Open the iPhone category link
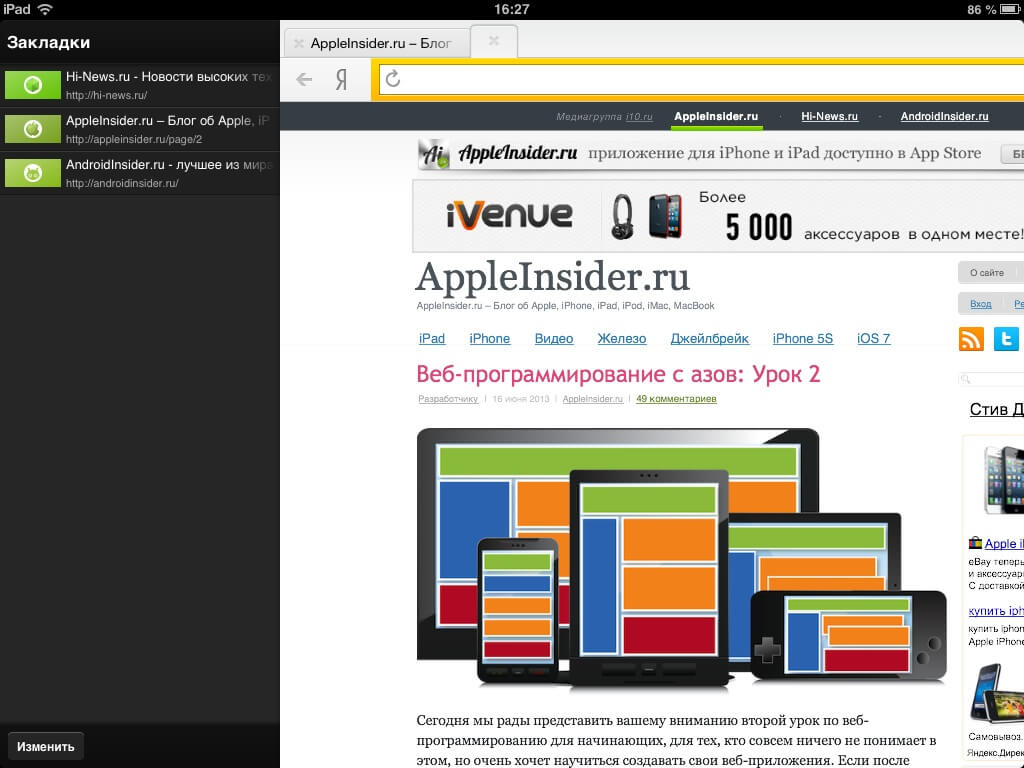Image resolution: width=1024 pixels, height=768 pixels. pyautogui.click(x=489, y=338)
